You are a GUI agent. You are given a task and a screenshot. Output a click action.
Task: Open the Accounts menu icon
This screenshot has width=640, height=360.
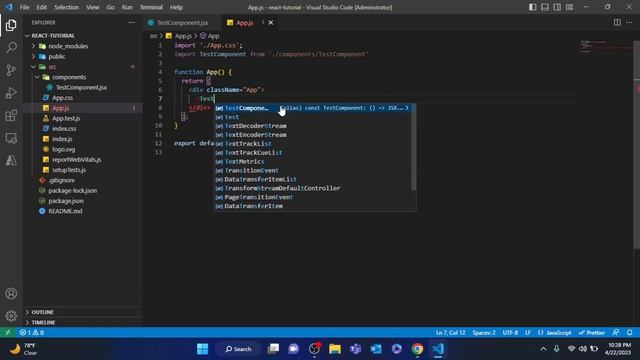tap(11, 293)
